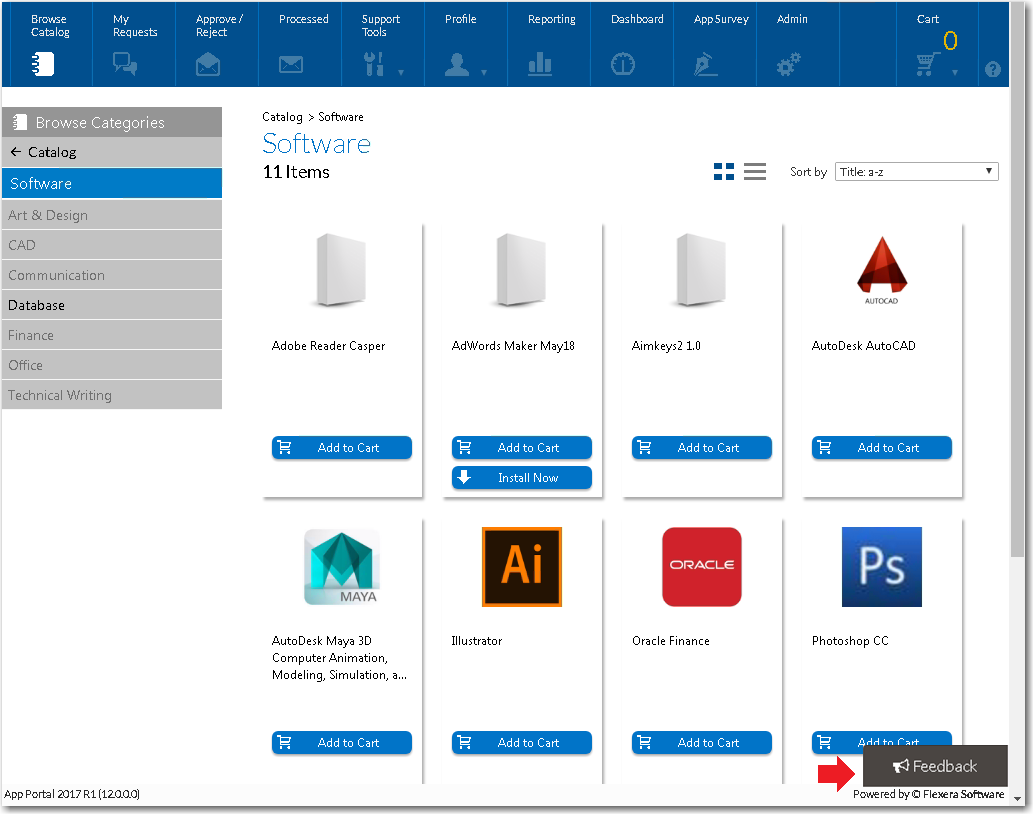Click the My Requests chat icon
The width and height of the screenshot is (1033, 814).
(125, 65)
